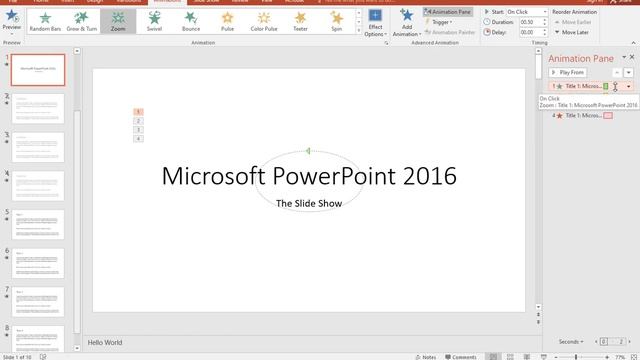Select slide 1 thumbnail
This screenshot has height=360, width=640.
[x=38, y=70]
